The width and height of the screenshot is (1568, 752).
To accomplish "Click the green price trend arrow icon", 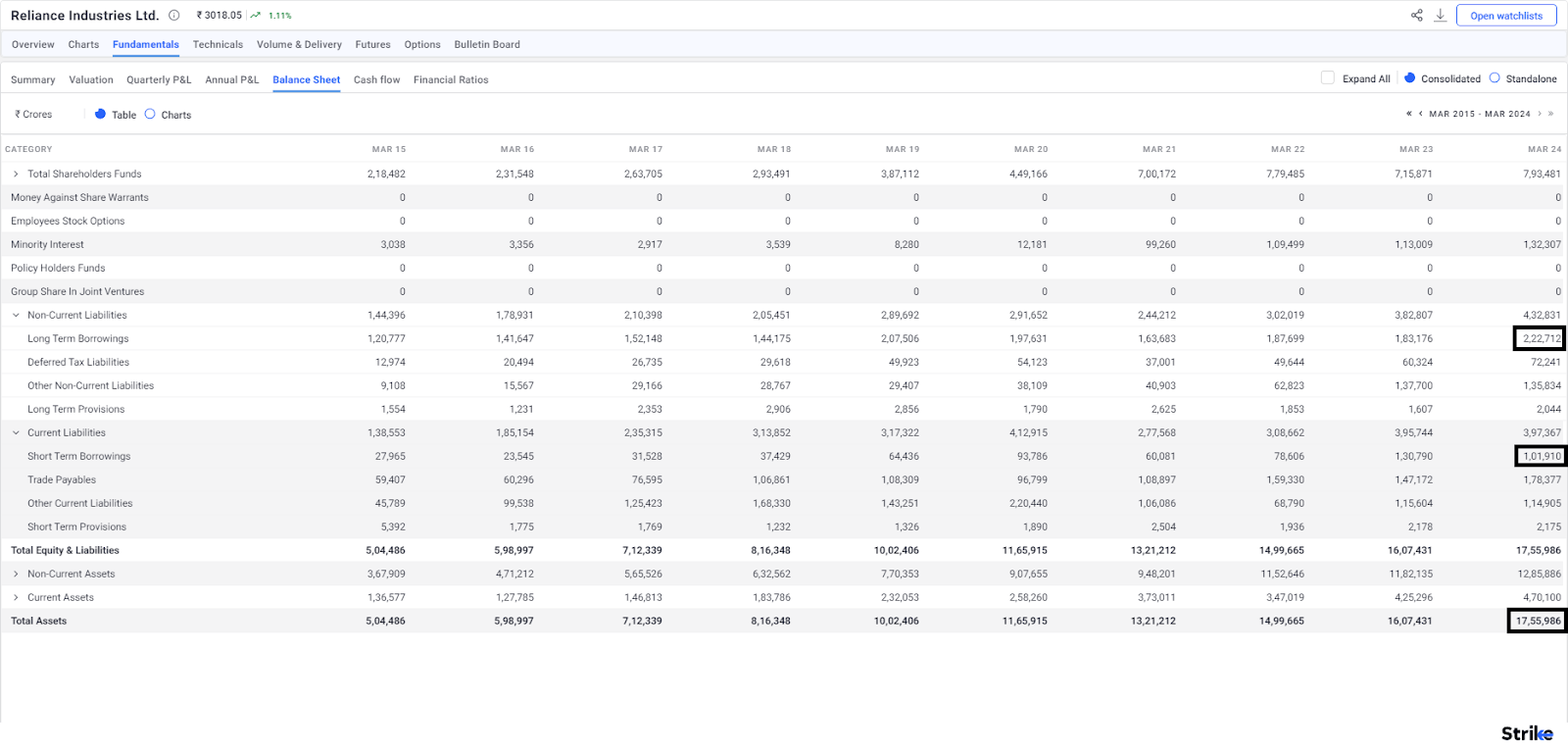I will (x=256, y=15).
